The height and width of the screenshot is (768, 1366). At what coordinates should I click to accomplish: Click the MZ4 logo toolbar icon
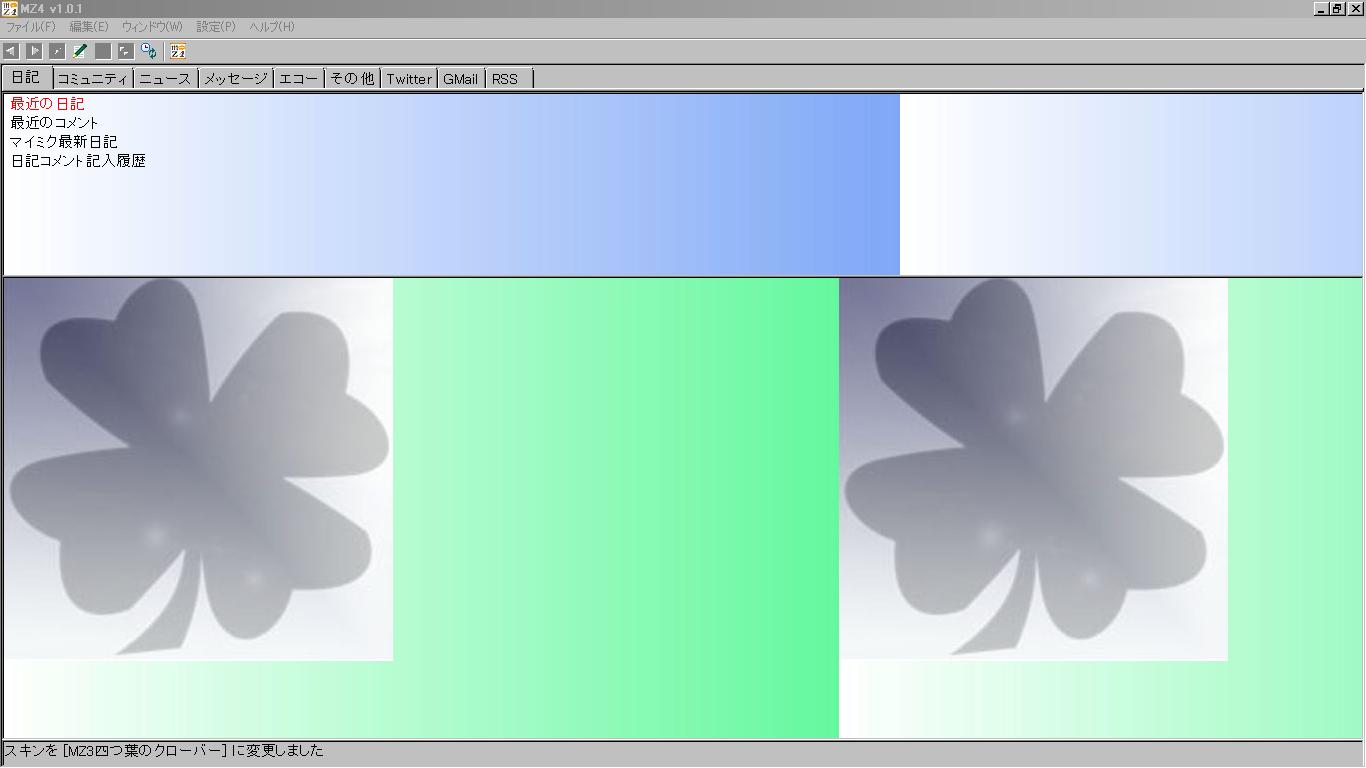(x=178, y=51)
